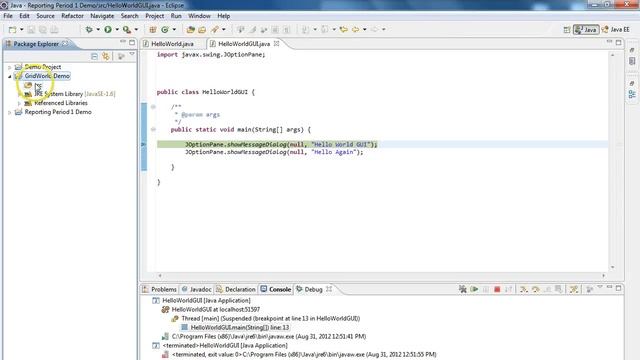Click Collapse All in Package Explorer

[x=94, y=56]
